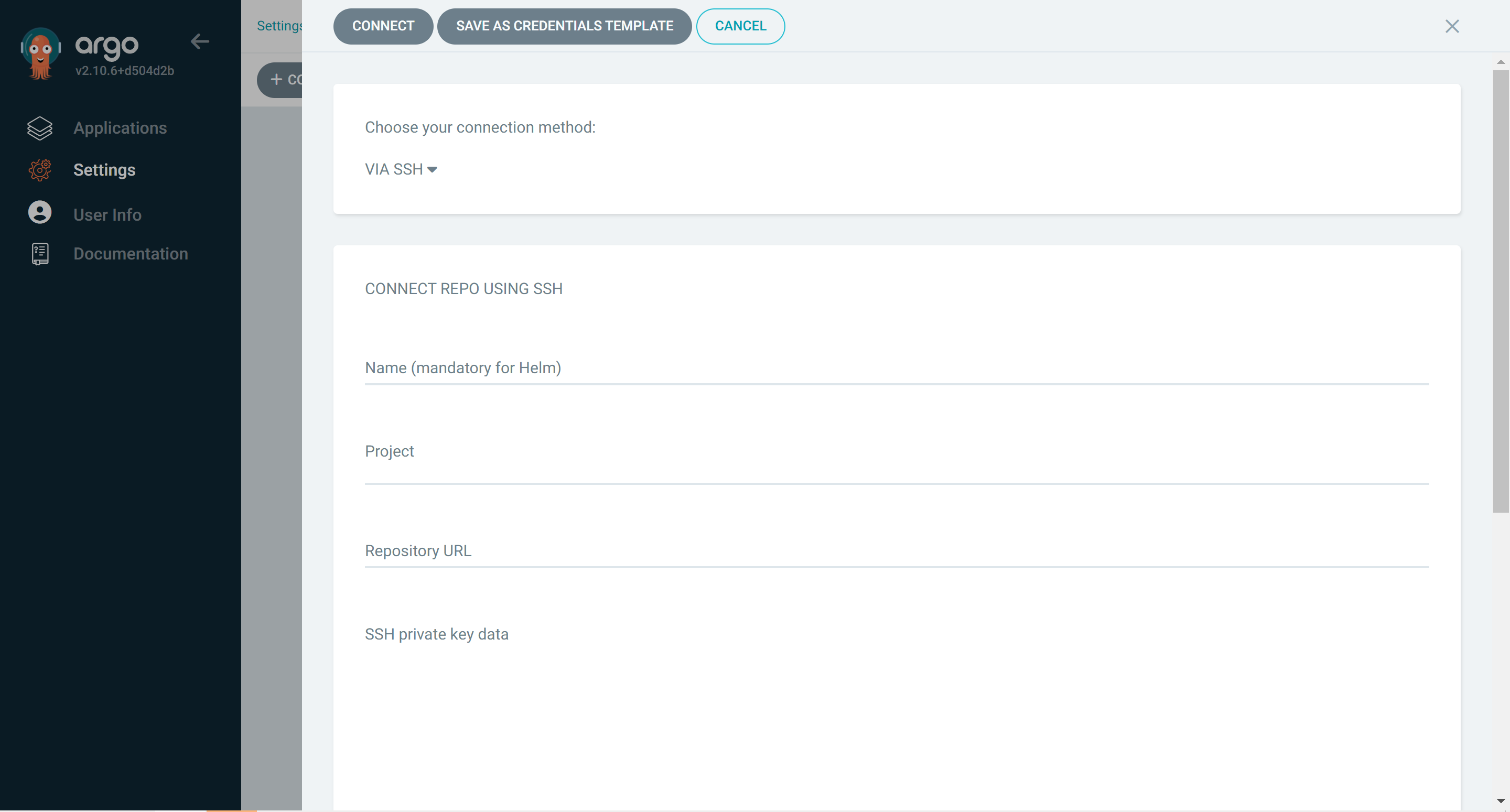Screen dimensions: 1510x812
Task: Open User Info from the sidebar
Action: (107, 214)
